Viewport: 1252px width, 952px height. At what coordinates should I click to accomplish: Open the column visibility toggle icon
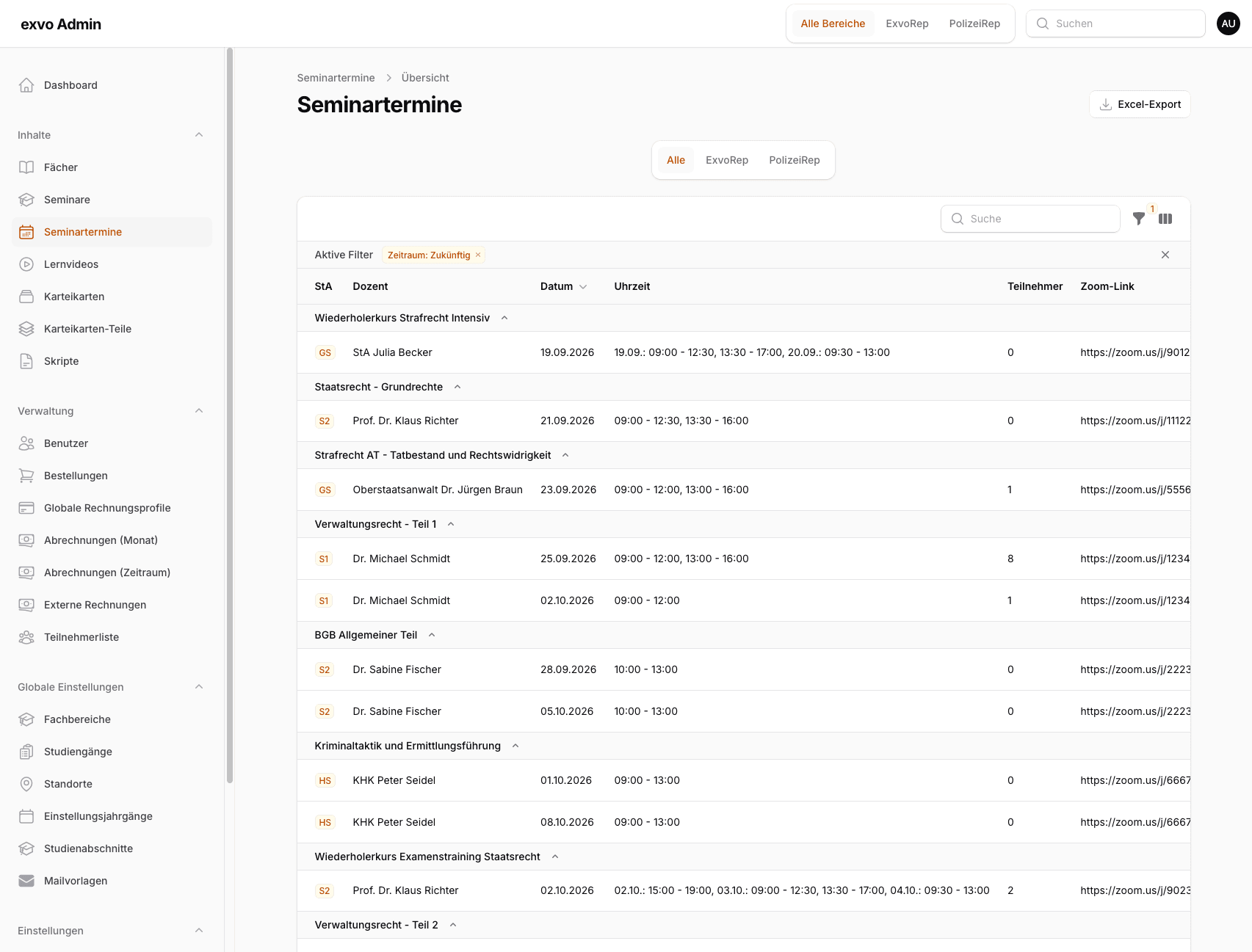1165,219
